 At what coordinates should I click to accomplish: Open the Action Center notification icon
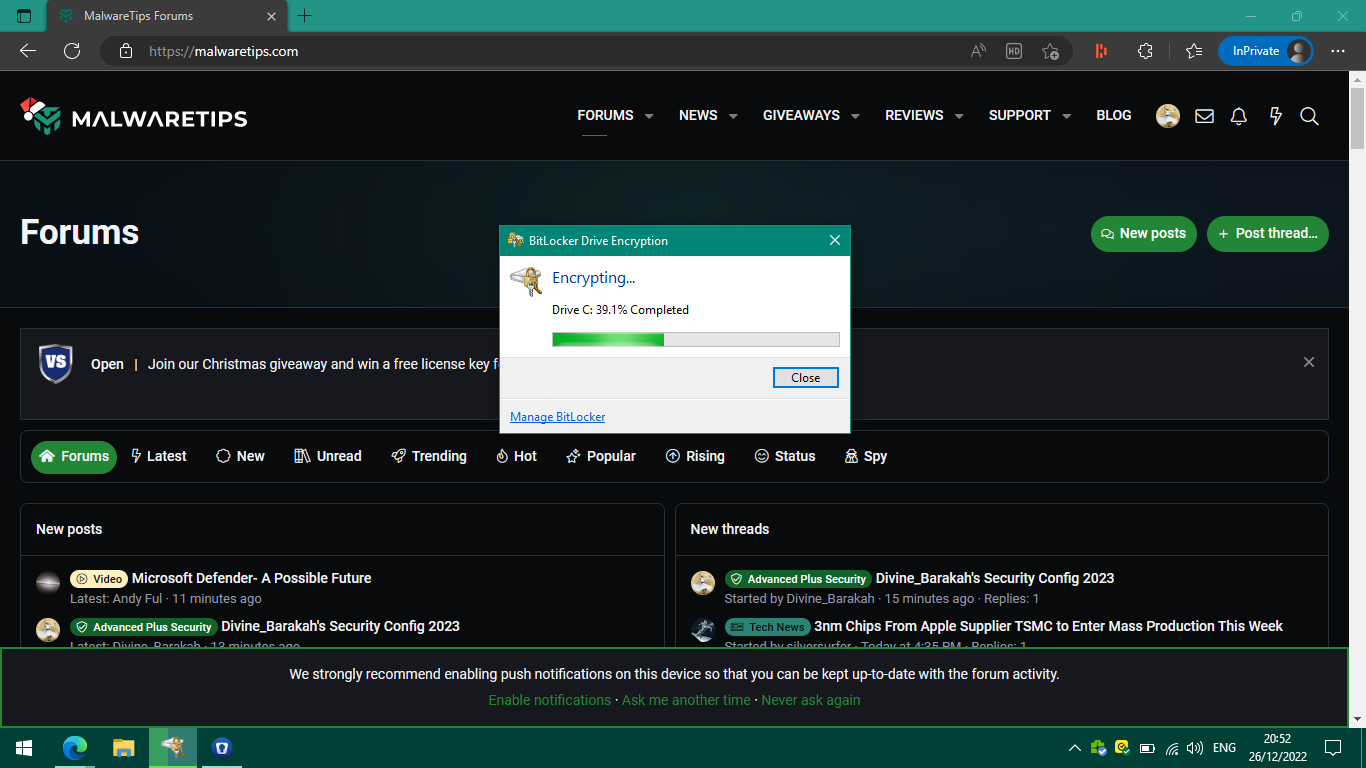1332,748
